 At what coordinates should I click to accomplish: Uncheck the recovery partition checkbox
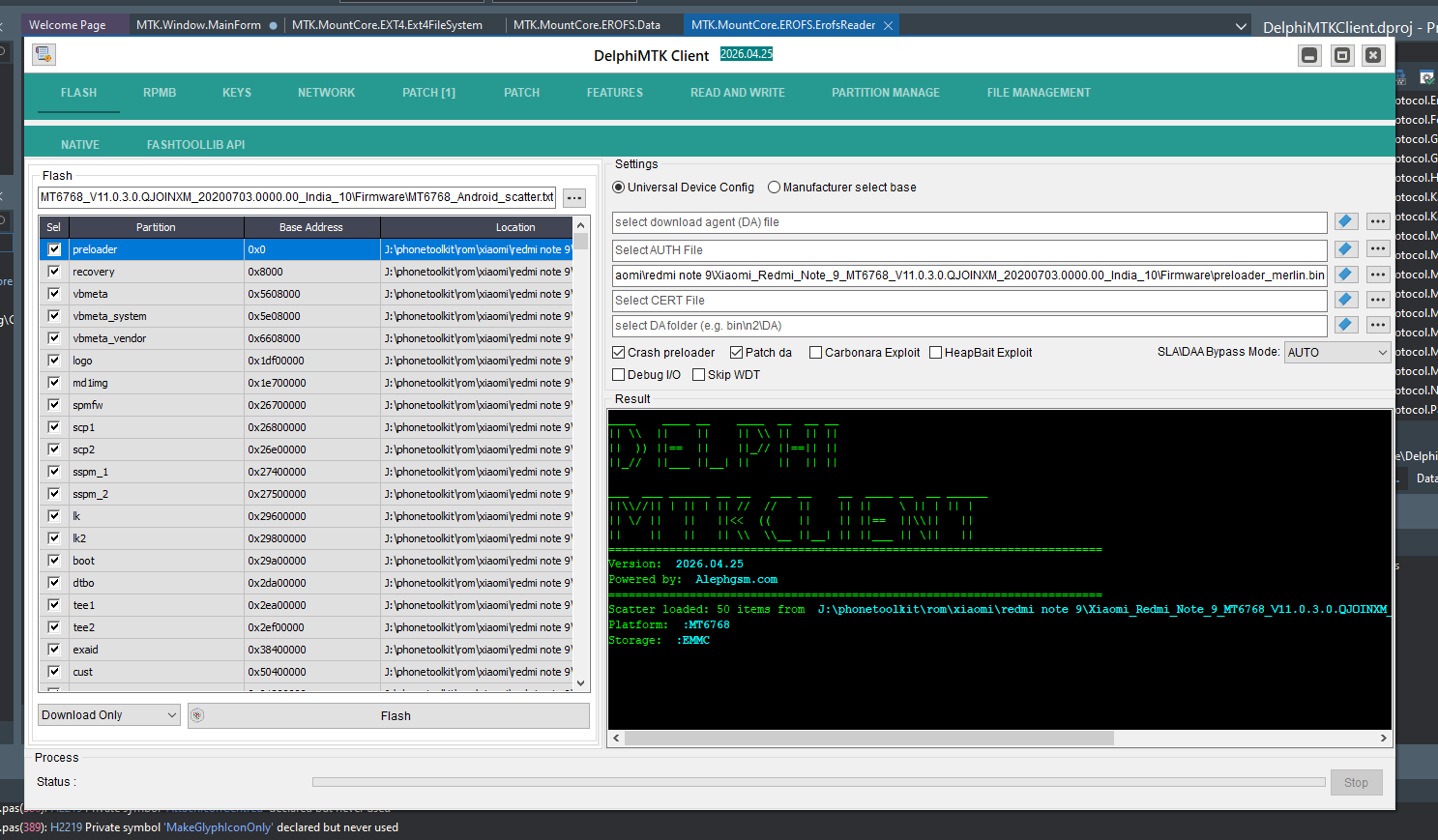54,272
